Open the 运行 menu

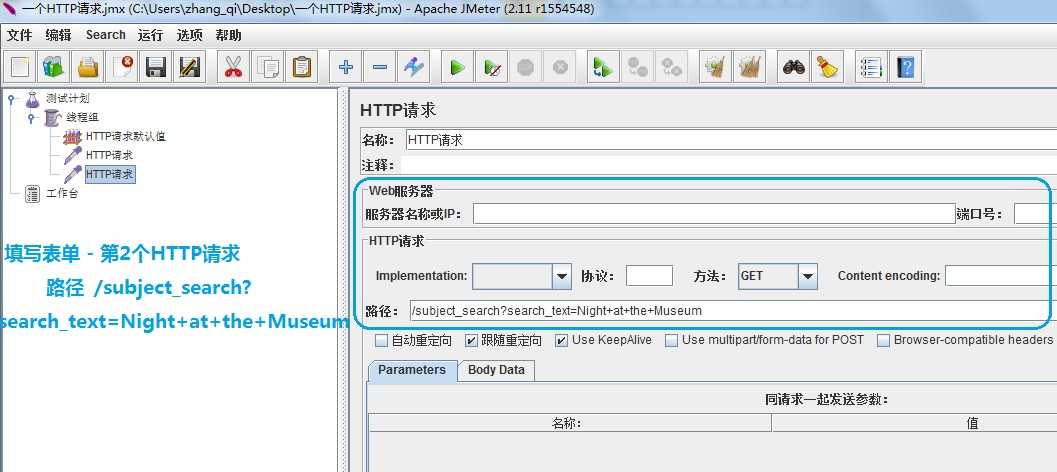pyautogui.click(x=150, y=35)
